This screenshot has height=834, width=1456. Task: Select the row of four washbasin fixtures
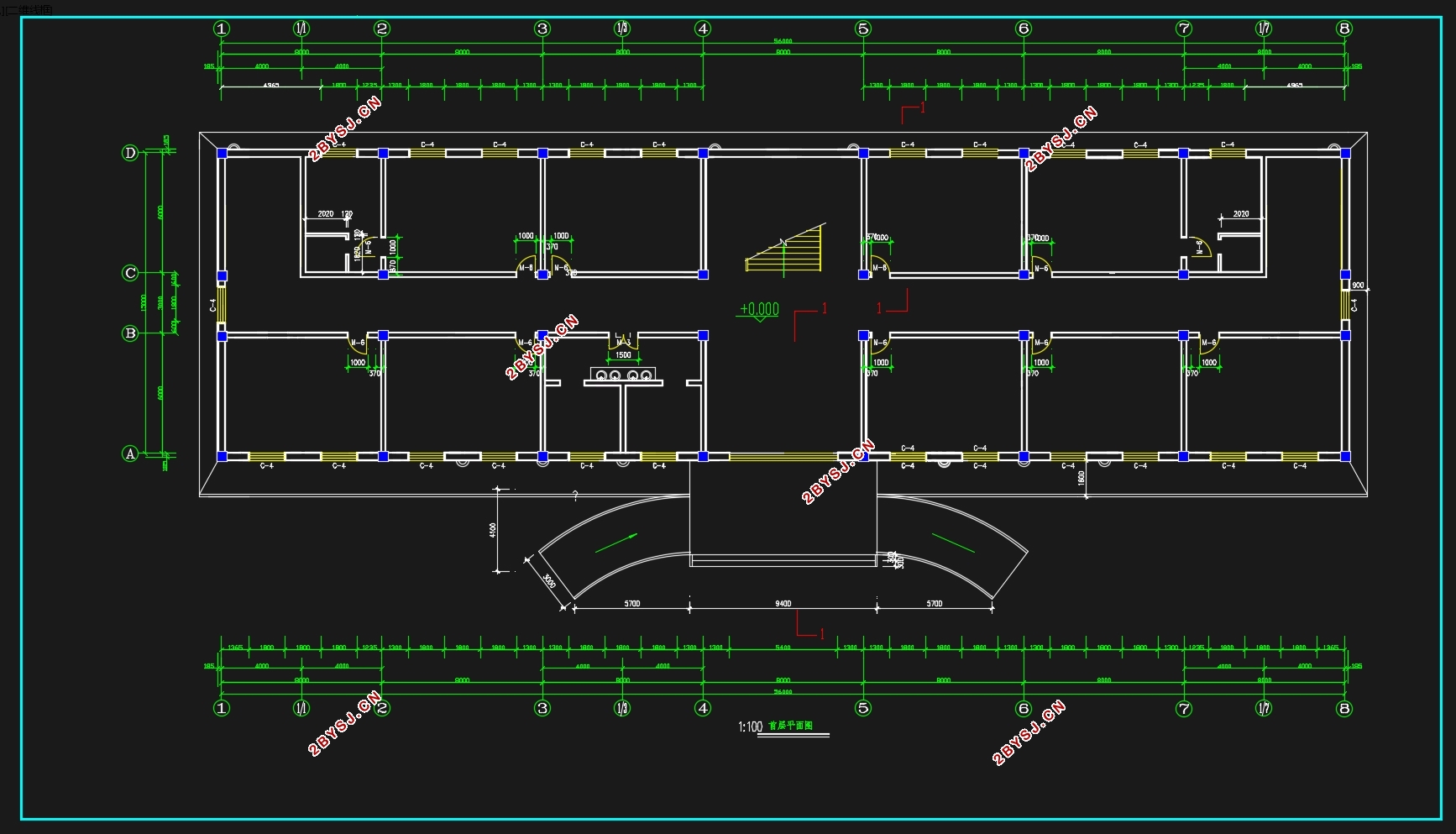click(x=622, y=375)
